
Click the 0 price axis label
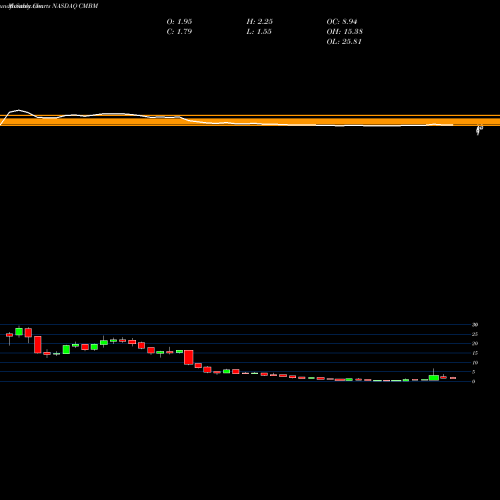[473, 381]
